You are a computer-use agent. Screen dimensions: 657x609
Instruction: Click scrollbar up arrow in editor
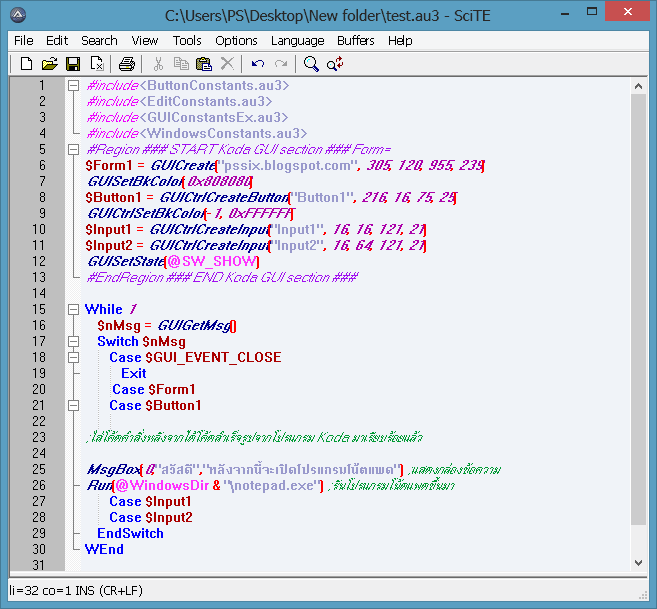(638, 86)
